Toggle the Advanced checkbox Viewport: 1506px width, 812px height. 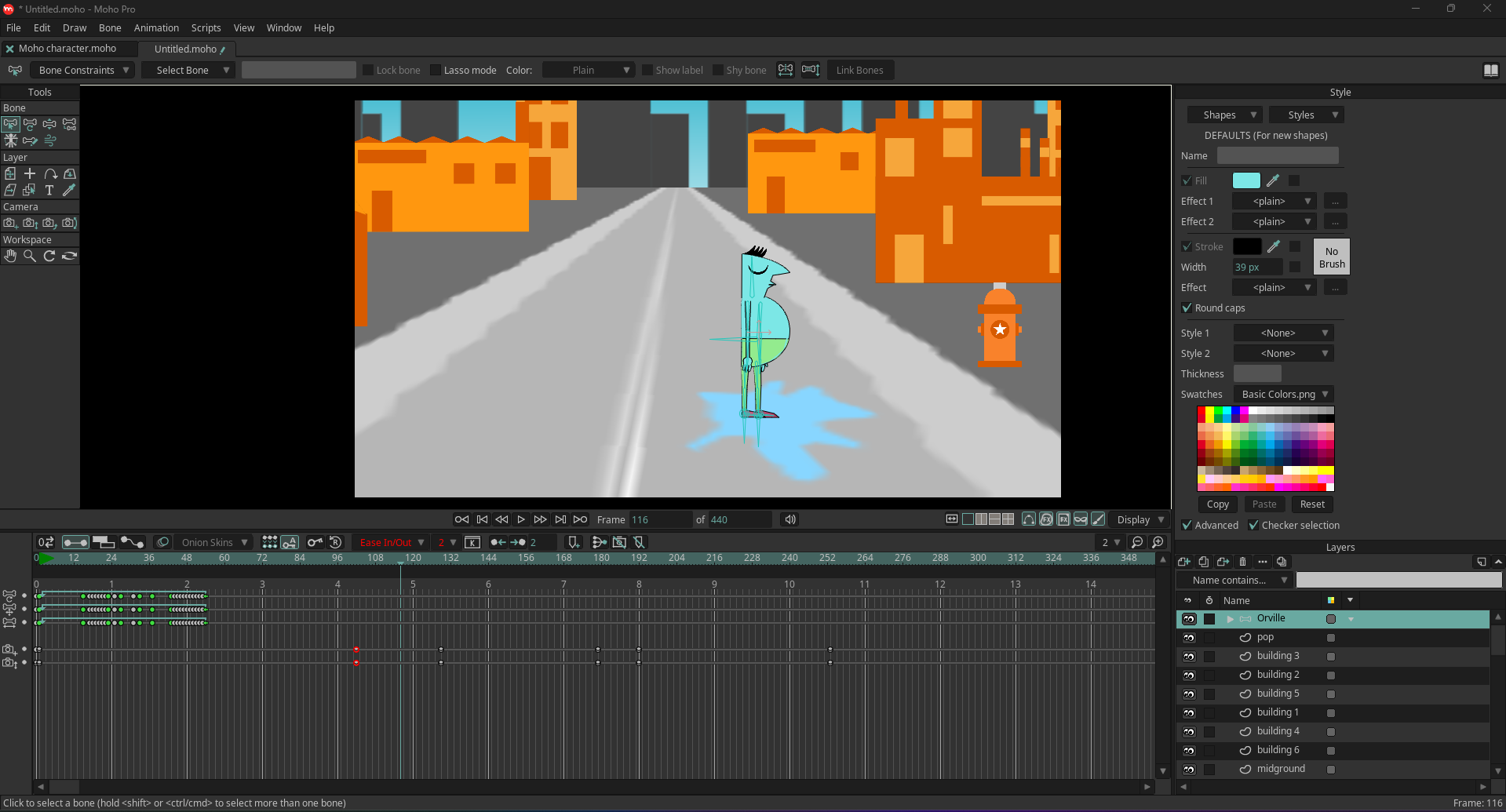click(x=1187, y=525)
